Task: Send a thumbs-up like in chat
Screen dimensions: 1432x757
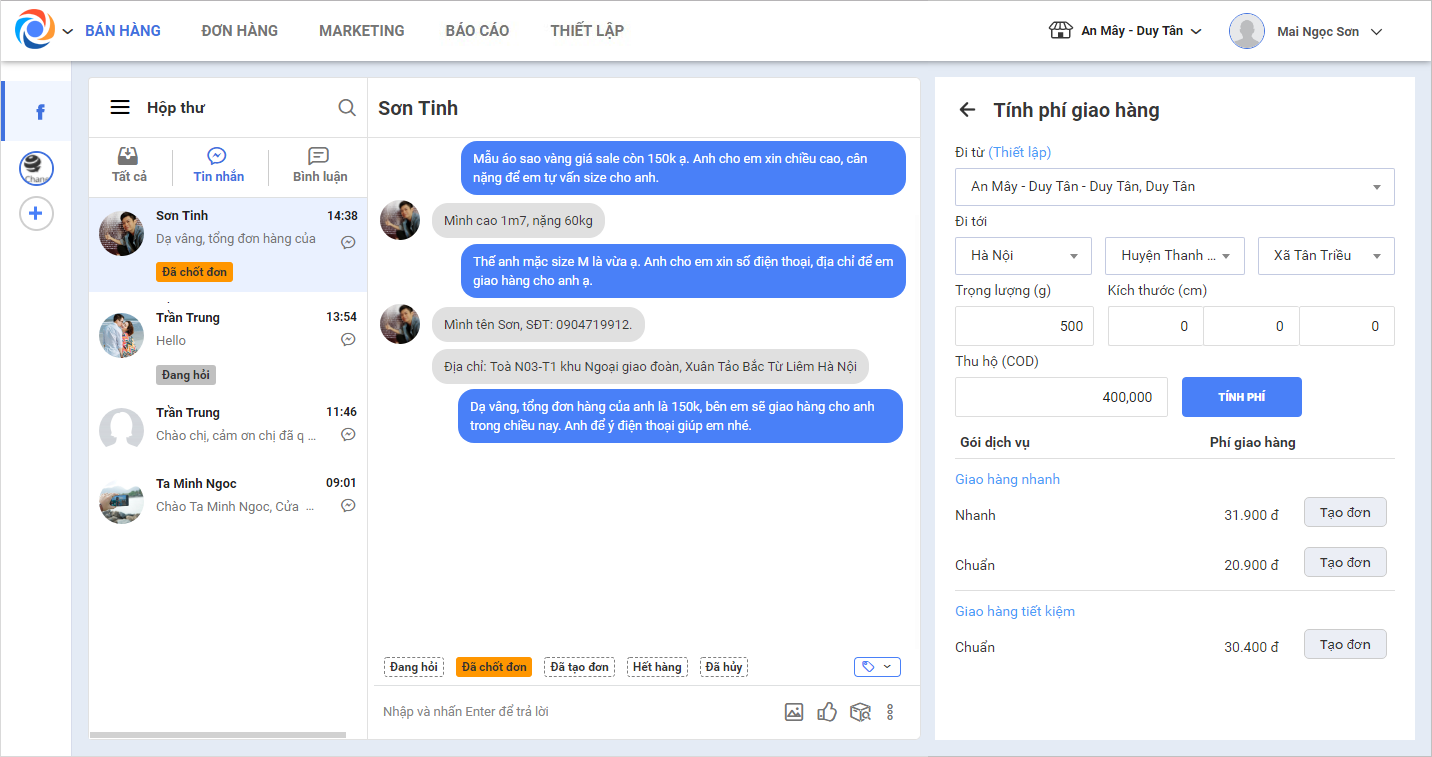Action: tap(826, 712)
